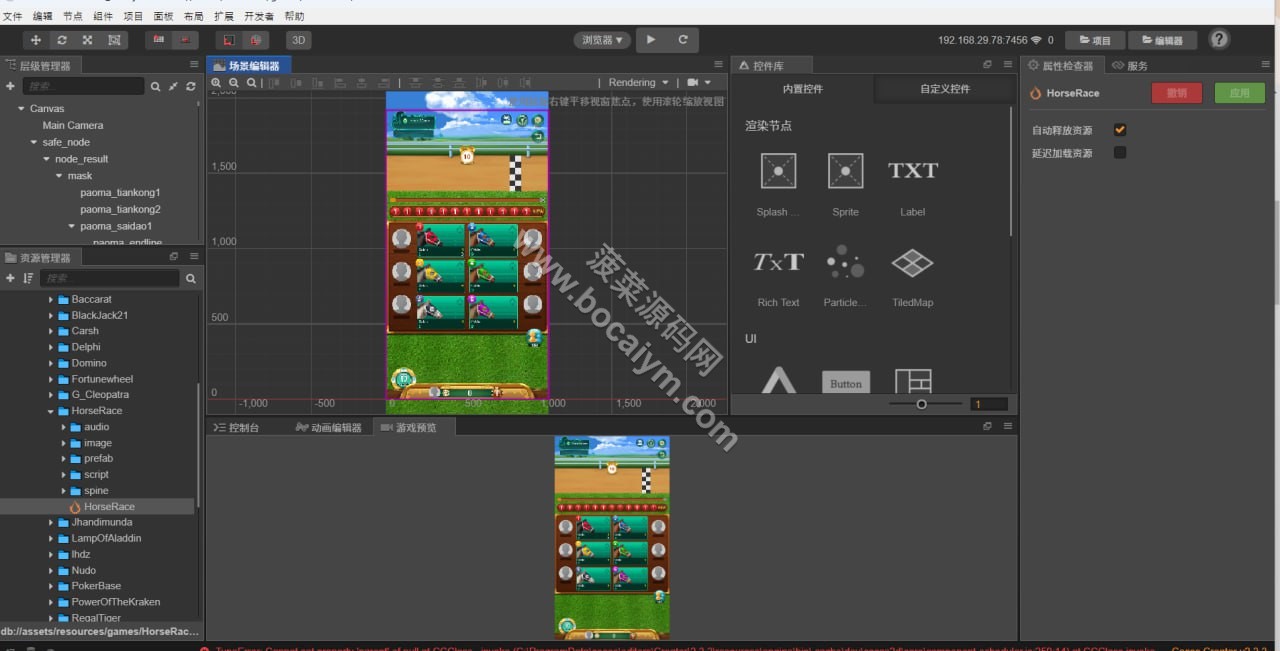This screenshot has width=1280, height=651.
Task: Select the Main Camera node
Action: [x=72, y=125]
